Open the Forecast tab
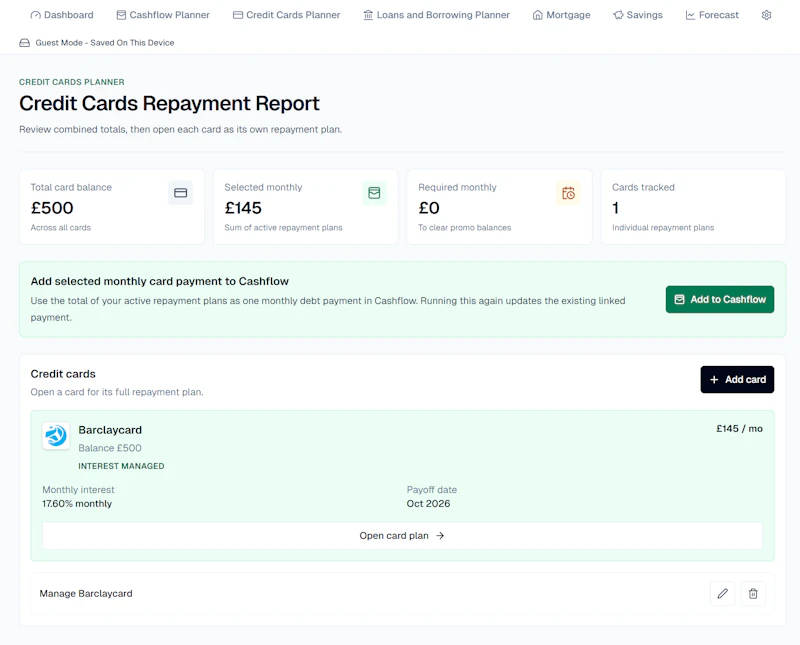This screenshot has width=800, height=645. 712,15
